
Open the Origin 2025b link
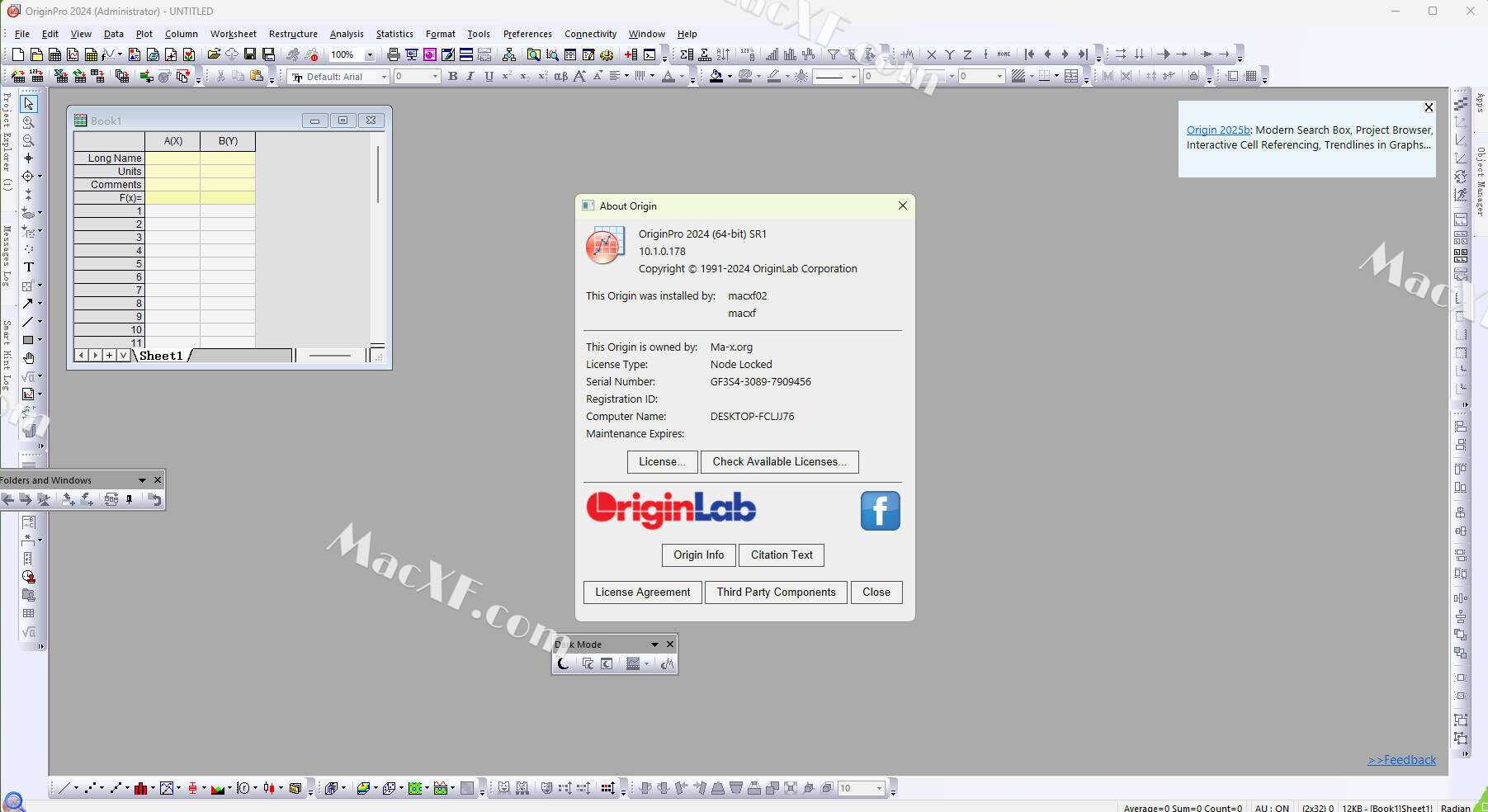point(1218,130)
